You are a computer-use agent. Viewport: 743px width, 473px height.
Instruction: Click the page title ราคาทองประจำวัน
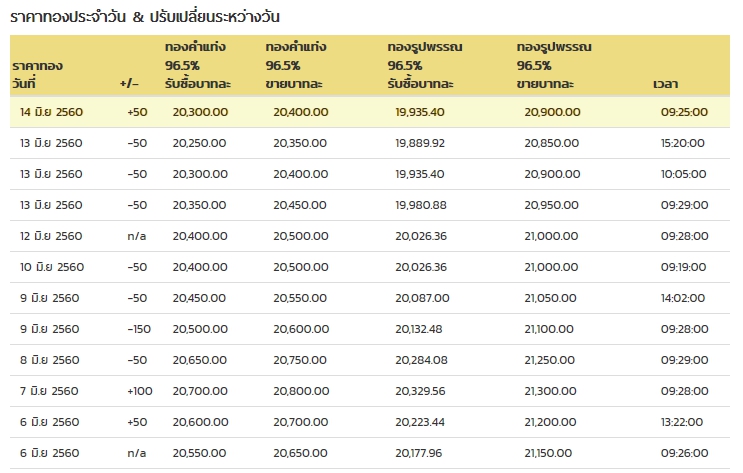[68, 17]
